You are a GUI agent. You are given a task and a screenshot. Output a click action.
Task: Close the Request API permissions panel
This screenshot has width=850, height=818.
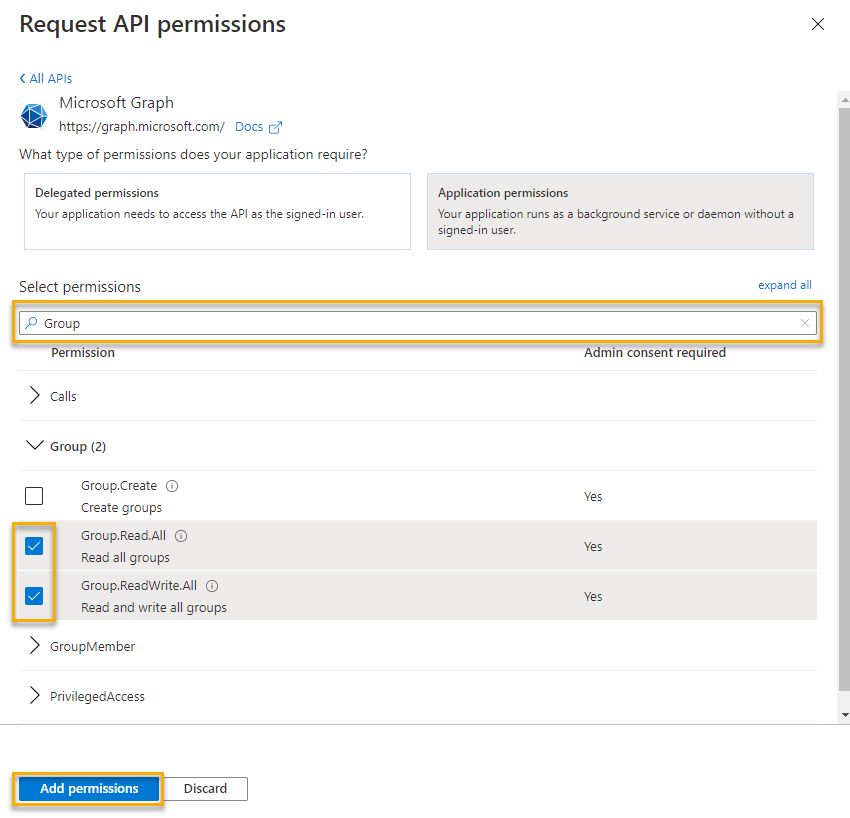[818, 24]
